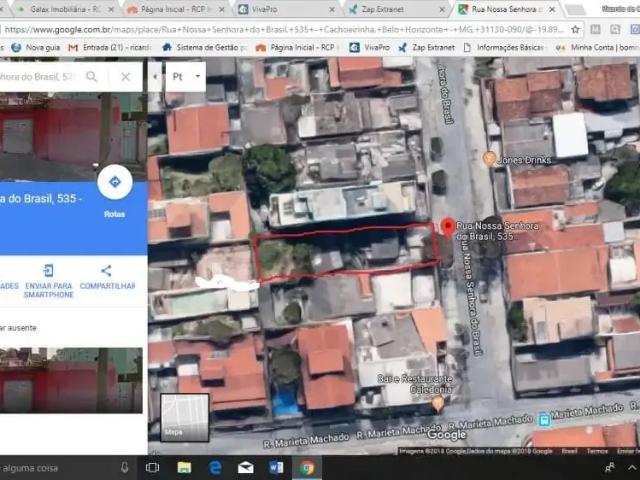Open Gmail Entrada (21) bookmark
The height and width of the screenshot is (480, 640).
pos(110,47)
